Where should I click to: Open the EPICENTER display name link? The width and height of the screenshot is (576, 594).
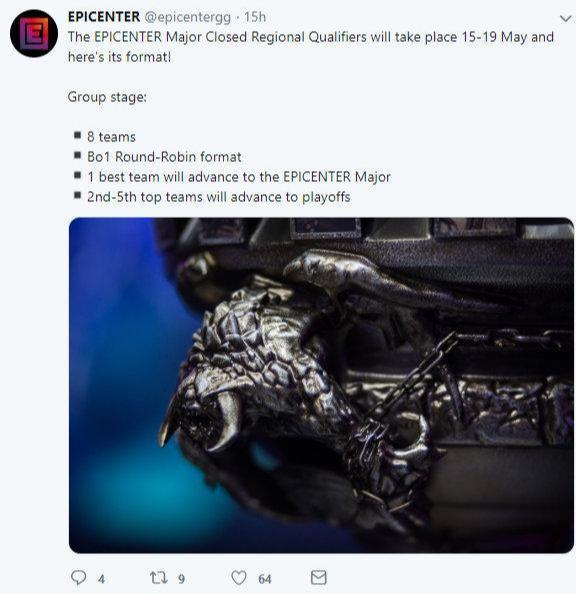tap(104, 17)
